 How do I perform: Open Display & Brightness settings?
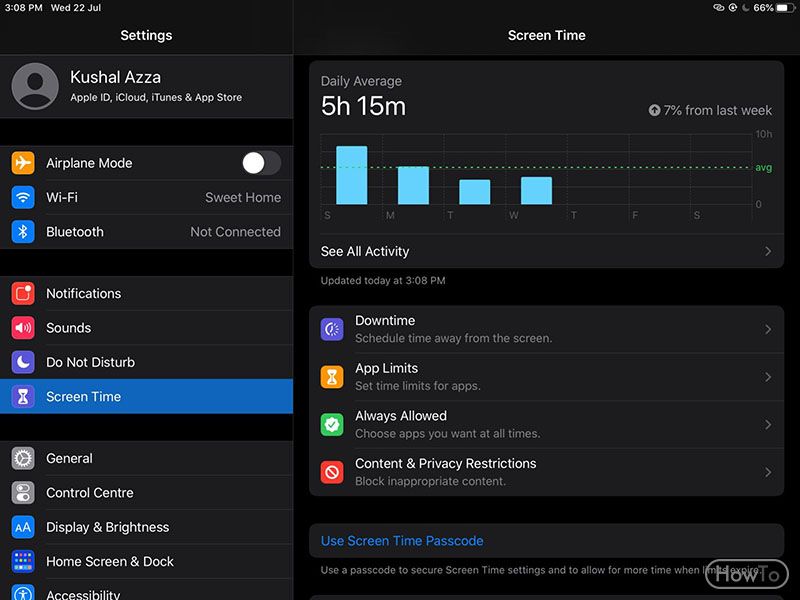coord(146,527)
